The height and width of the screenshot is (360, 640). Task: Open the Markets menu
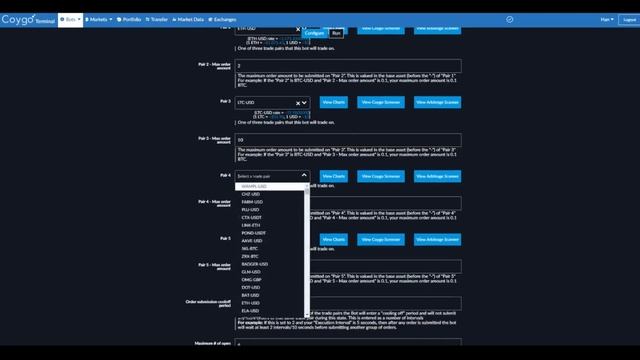(98, 20)
